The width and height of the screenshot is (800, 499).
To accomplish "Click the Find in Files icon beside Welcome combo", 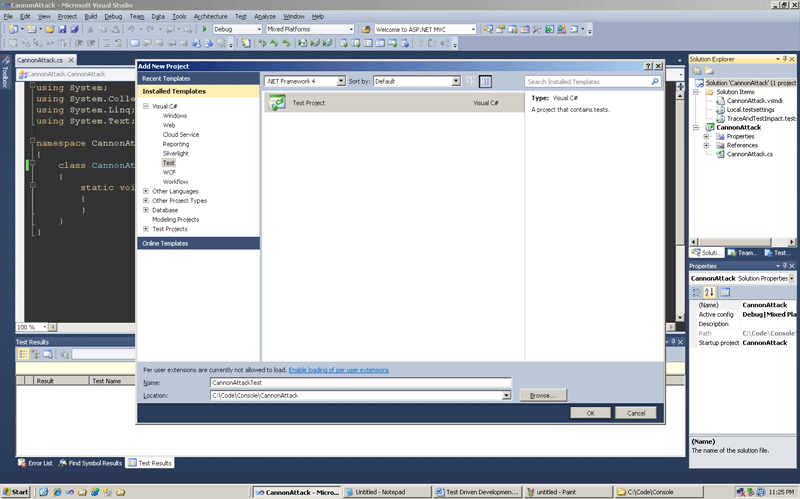I will [x=366, y=30].
